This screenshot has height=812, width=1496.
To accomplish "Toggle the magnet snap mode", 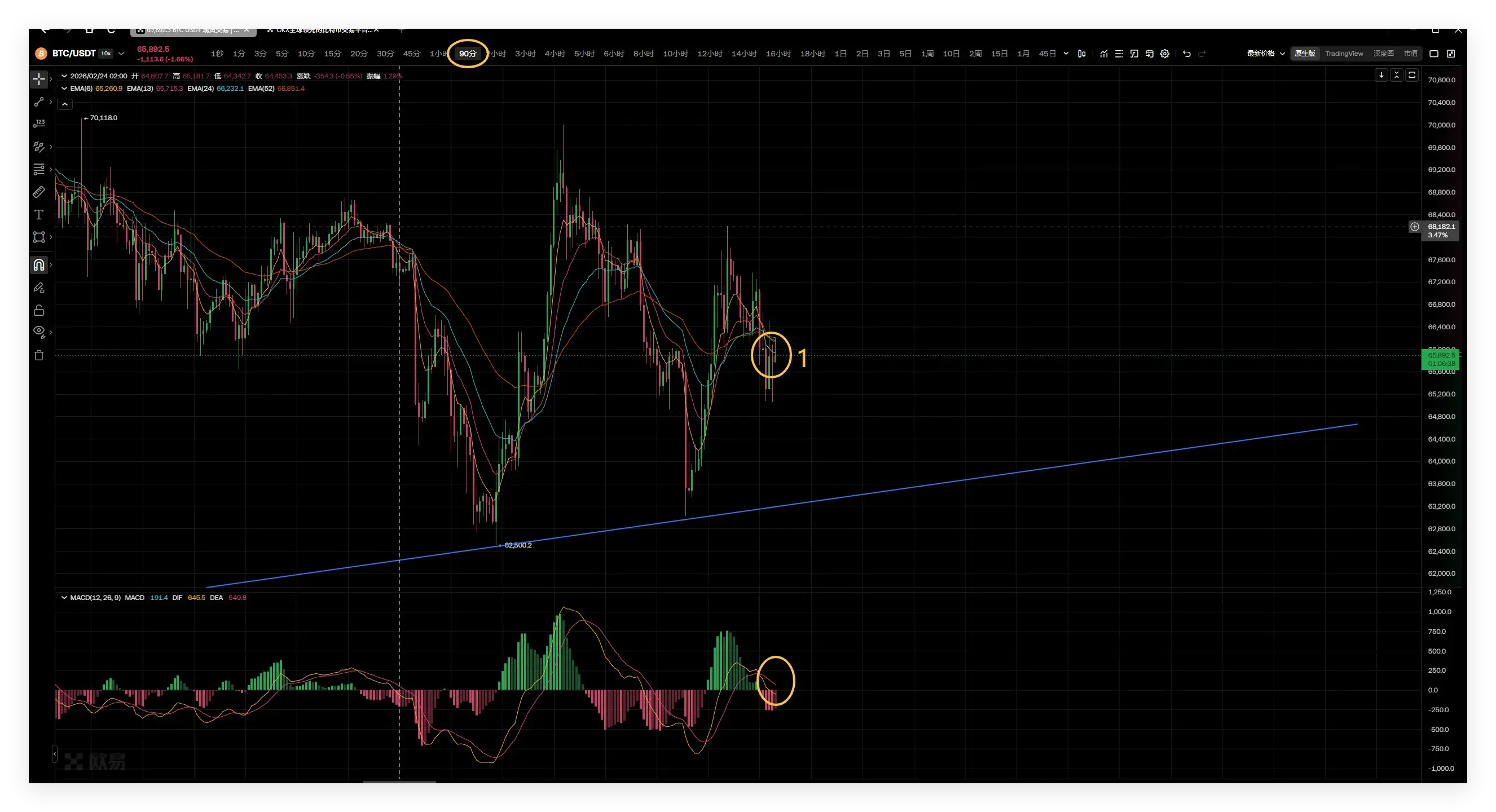I will tap(38, 264).
